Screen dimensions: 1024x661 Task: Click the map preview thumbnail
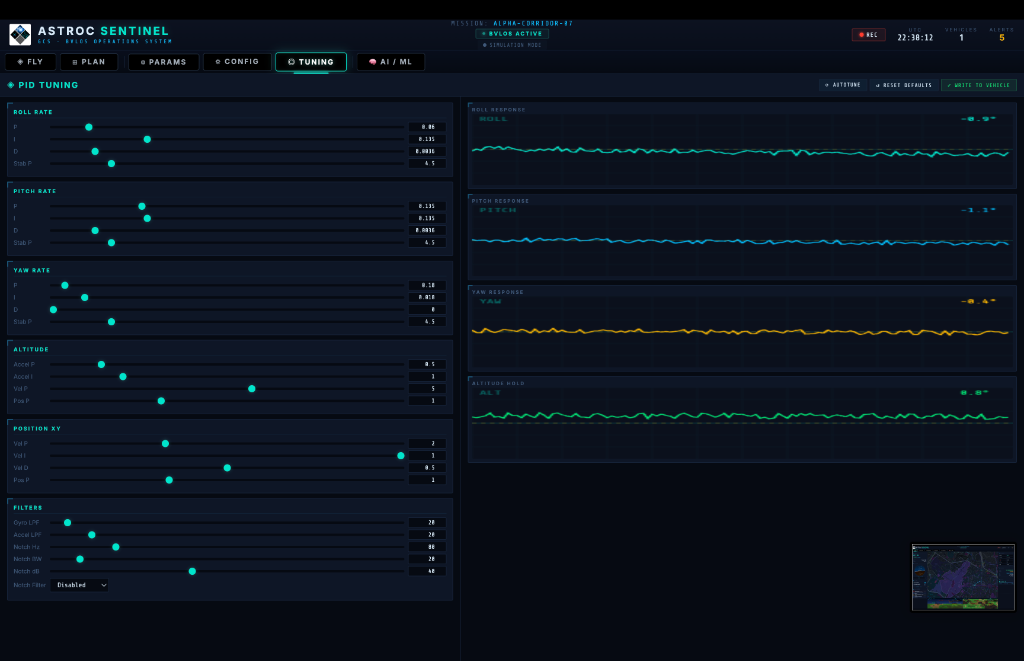pyautogui.click(x=963, y=577)
